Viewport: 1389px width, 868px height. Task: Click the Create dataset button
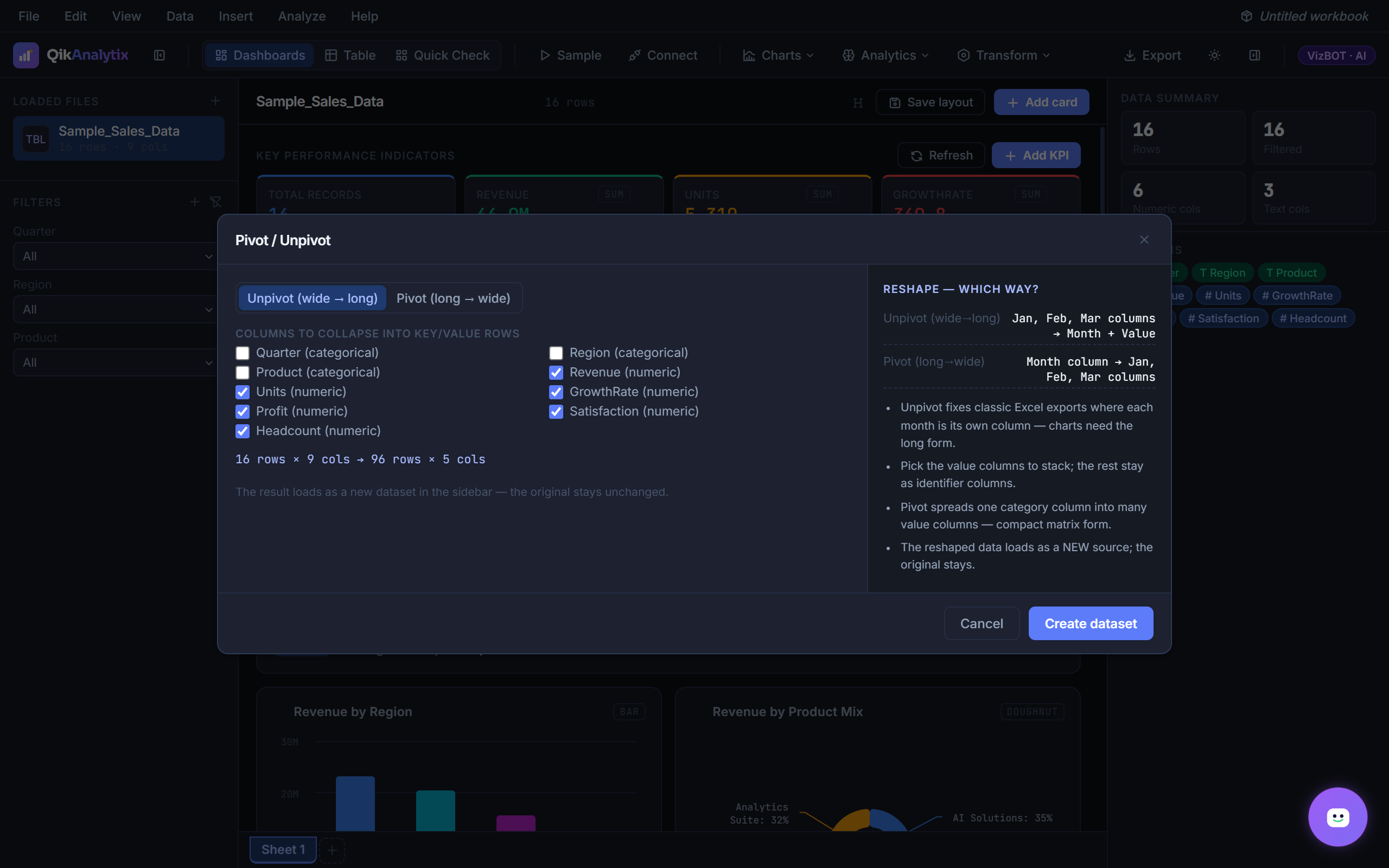(1091, 623)
